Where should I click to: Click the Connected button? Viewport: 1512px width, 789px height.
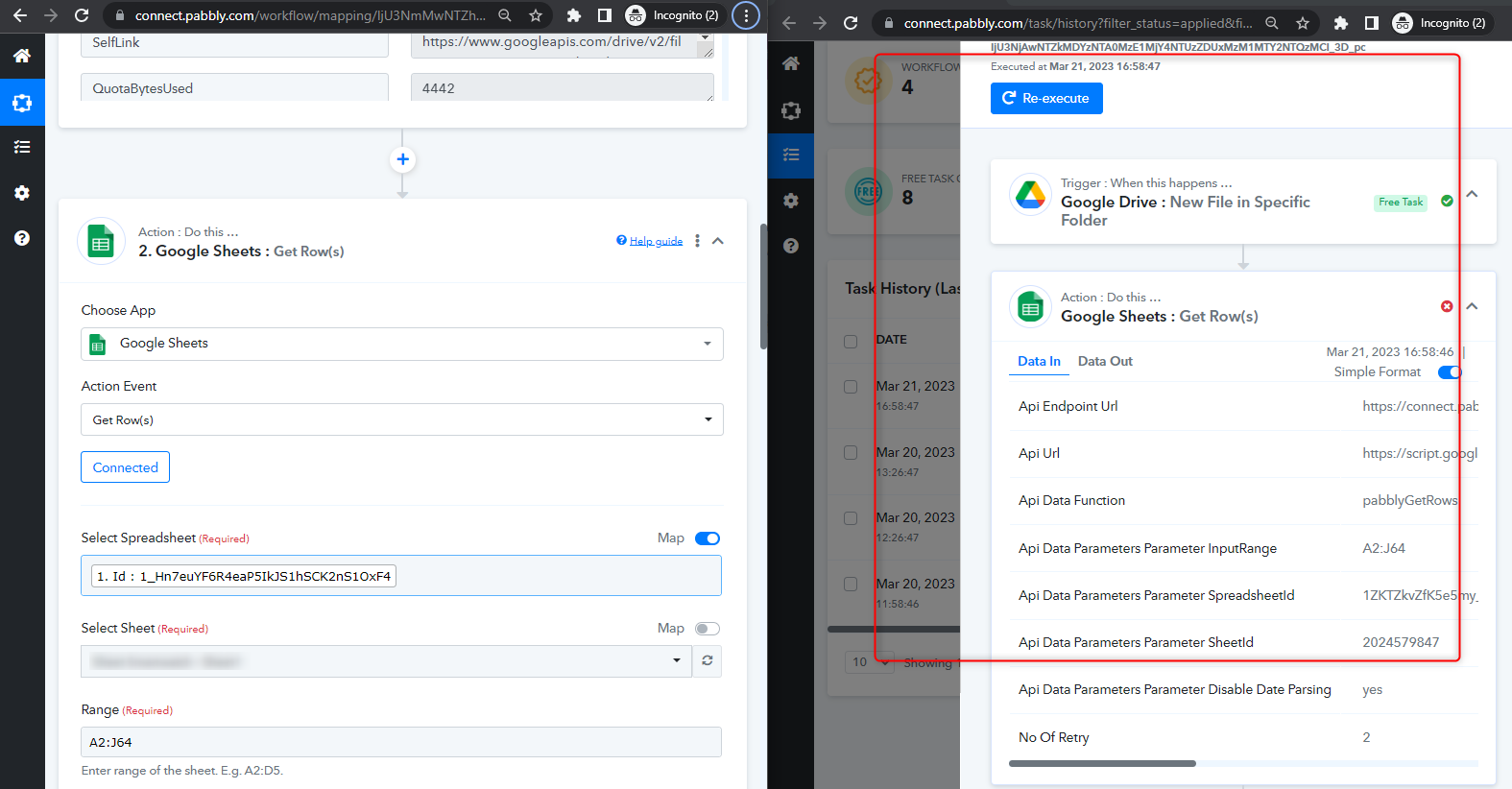(126, 467)
